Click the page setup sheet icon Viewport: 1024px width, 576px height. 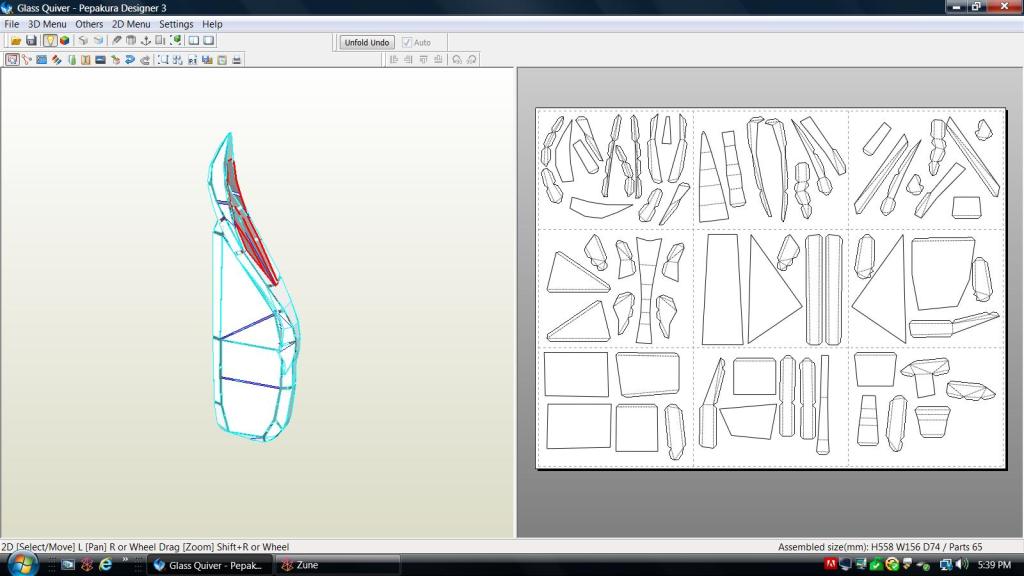point(222,59)
